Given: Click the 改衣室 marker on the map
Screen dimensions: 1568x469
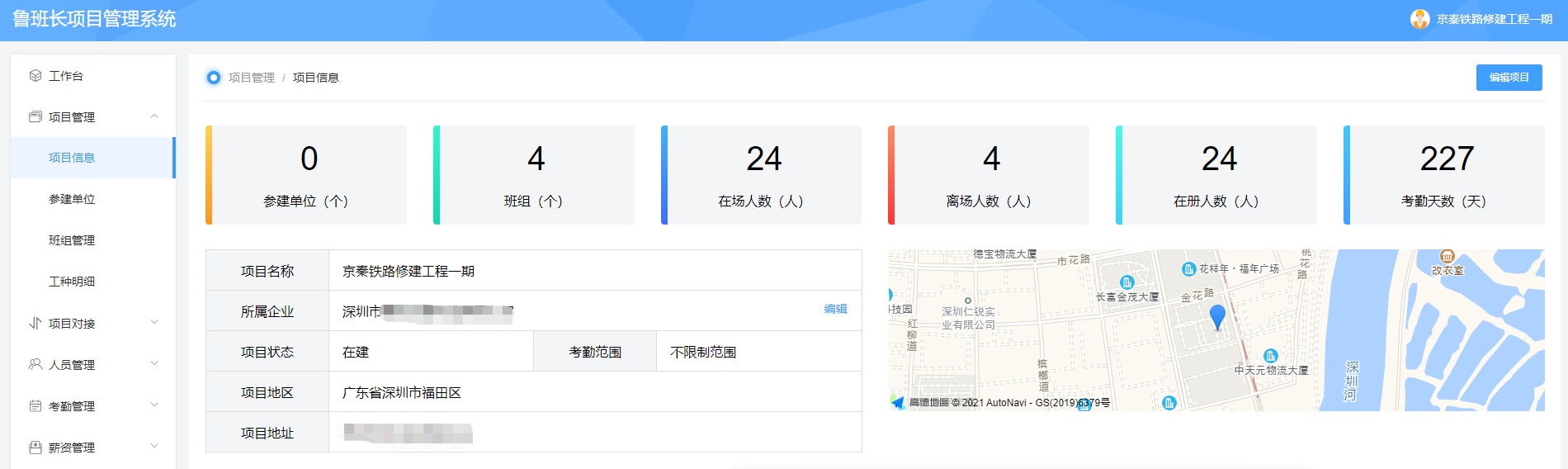Looking at the screenshot, I should 1447,257.
